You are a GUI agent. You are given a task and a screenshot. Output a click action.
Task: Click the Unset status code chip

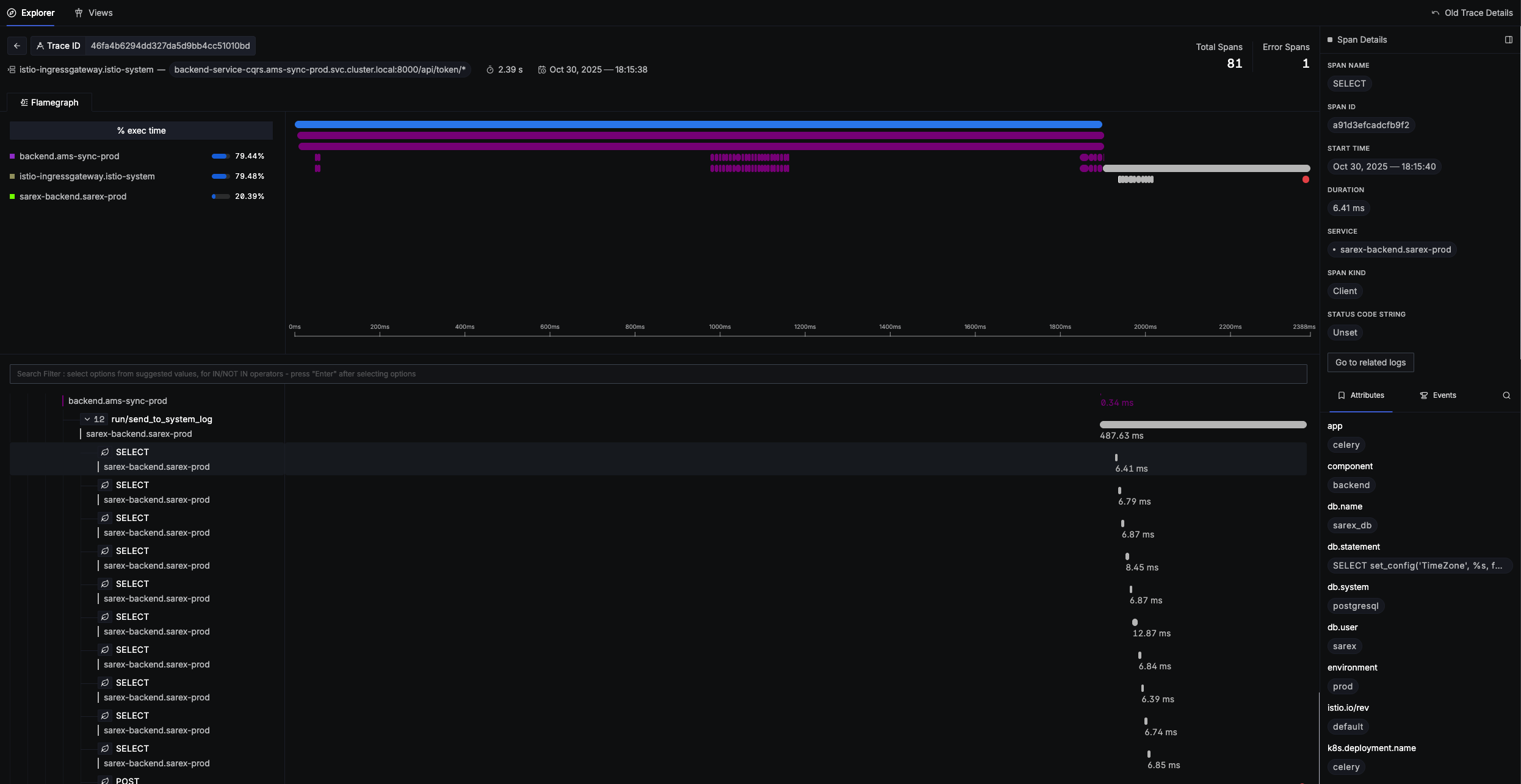pos(1345,333)
